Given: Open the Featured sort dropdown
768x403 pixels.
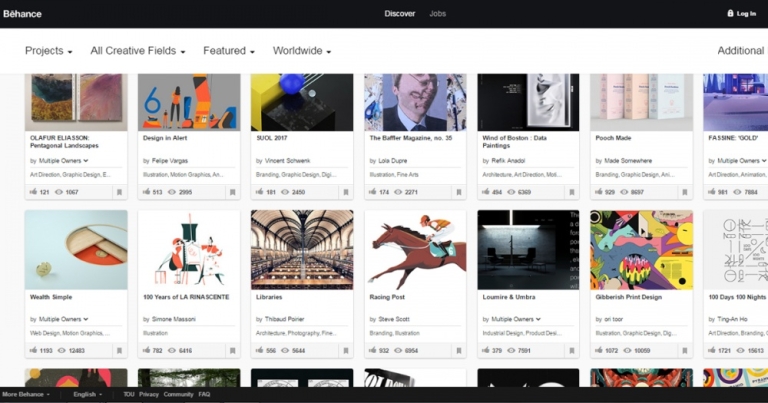Looking at the screenshot, I should coord(229,51).
